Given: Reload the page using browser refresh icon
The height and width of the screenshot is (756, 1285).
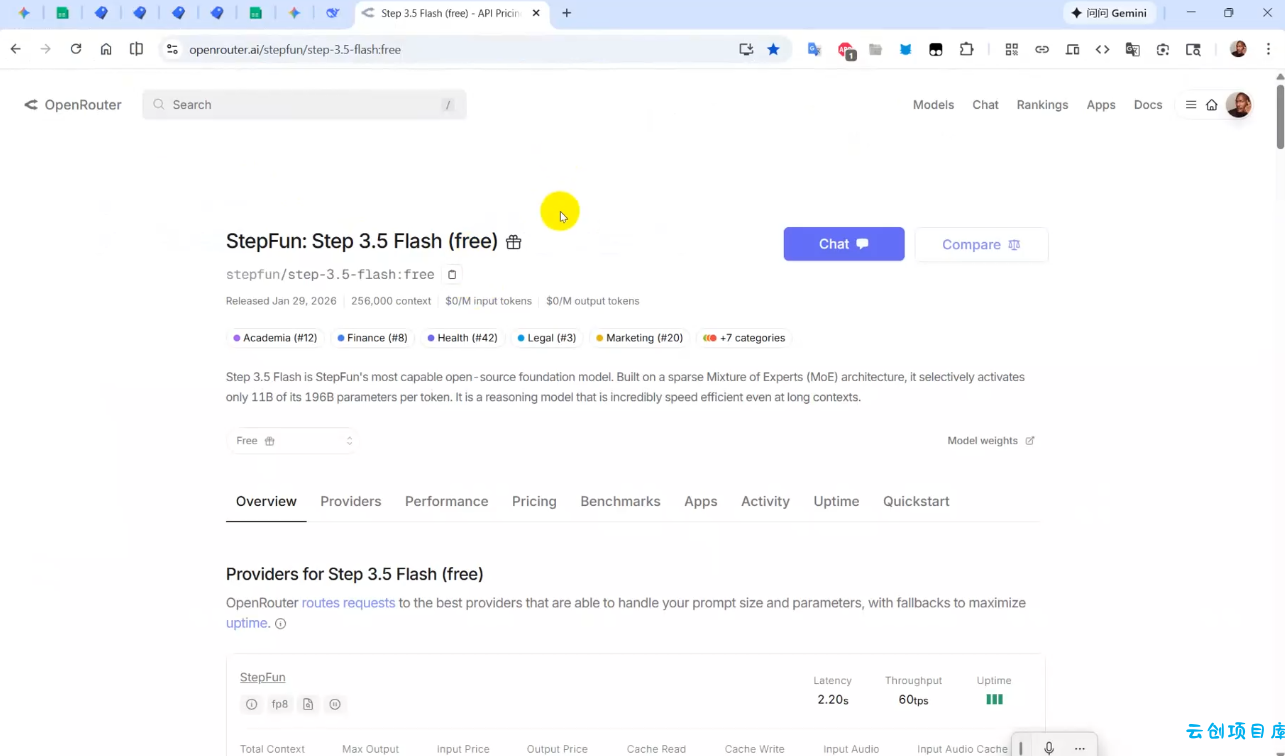Looking at the screenshot, I should coord(75,49).
